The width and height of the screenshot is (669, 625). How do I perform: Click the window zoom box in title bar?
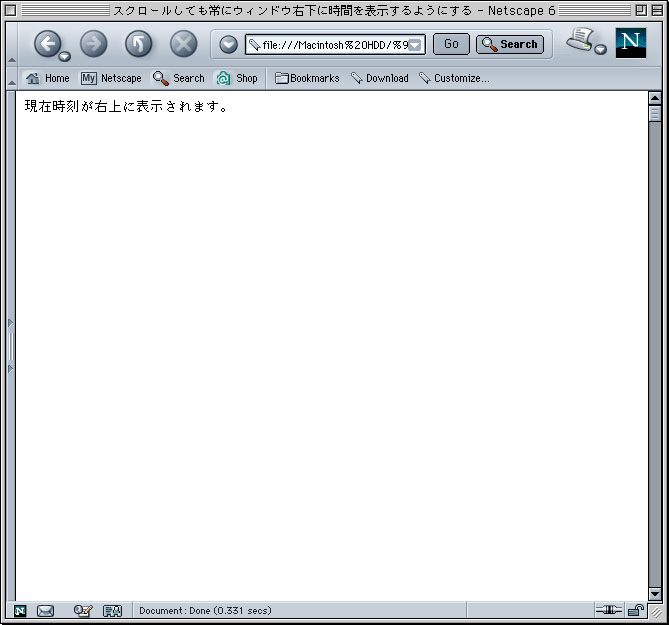pyautogui.click(x=641, y=10)
